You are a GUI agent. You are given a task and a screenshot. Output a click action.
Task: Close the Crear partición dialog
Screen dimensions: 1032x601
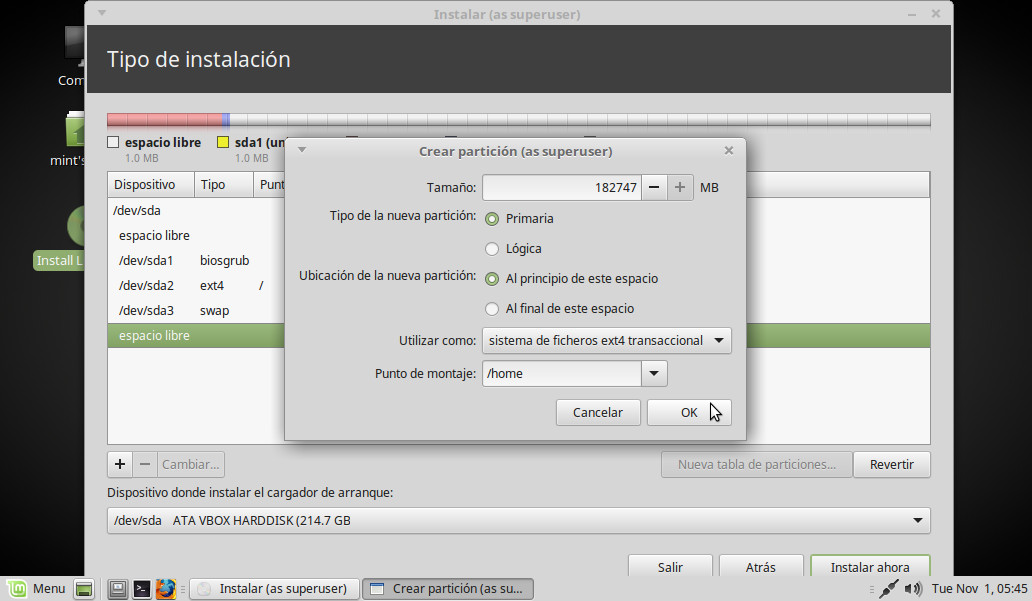[729, 151]
